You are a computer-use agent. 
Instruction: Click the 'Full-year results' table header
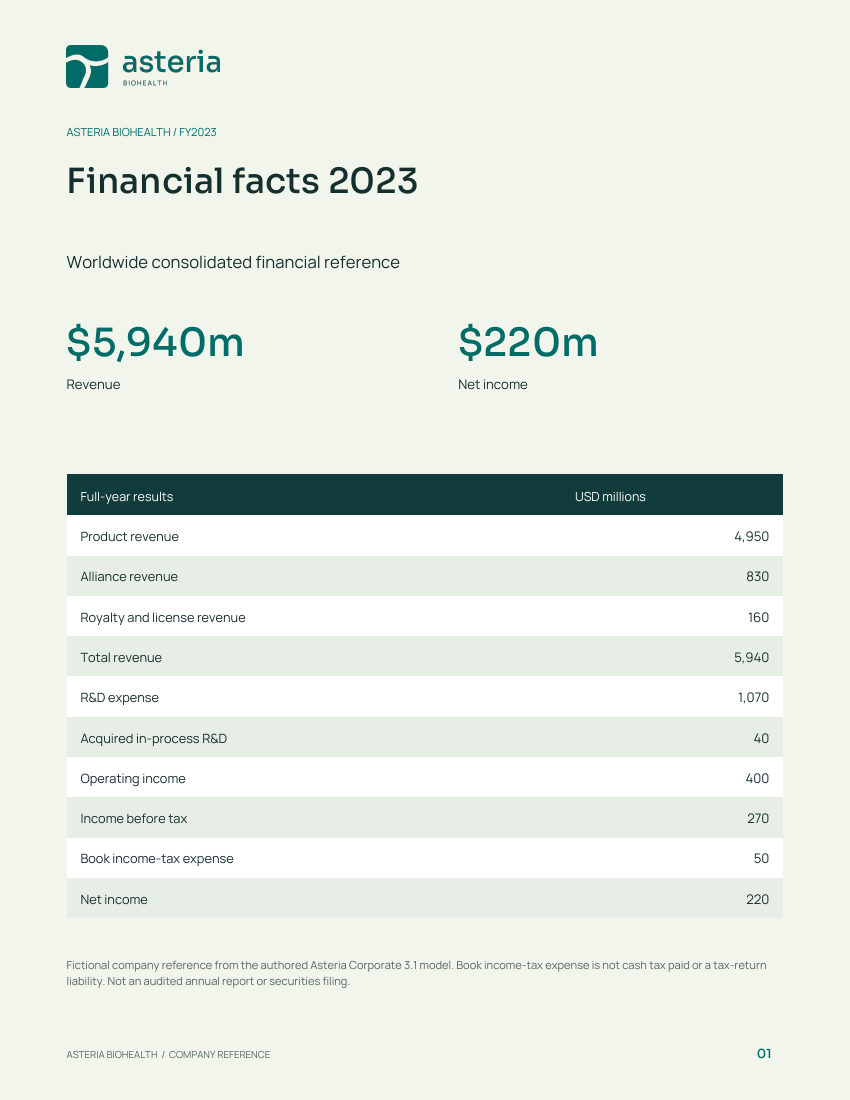click(126, 497)
